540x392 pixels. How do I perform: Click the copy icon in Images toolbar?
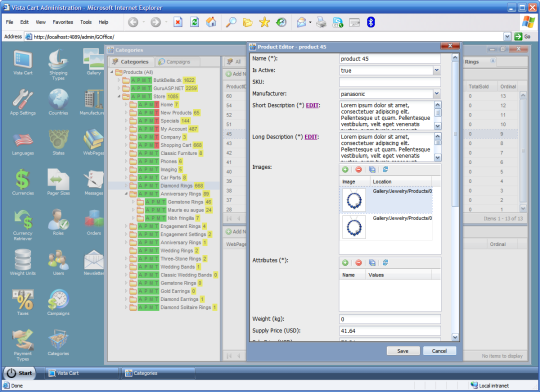372,169
